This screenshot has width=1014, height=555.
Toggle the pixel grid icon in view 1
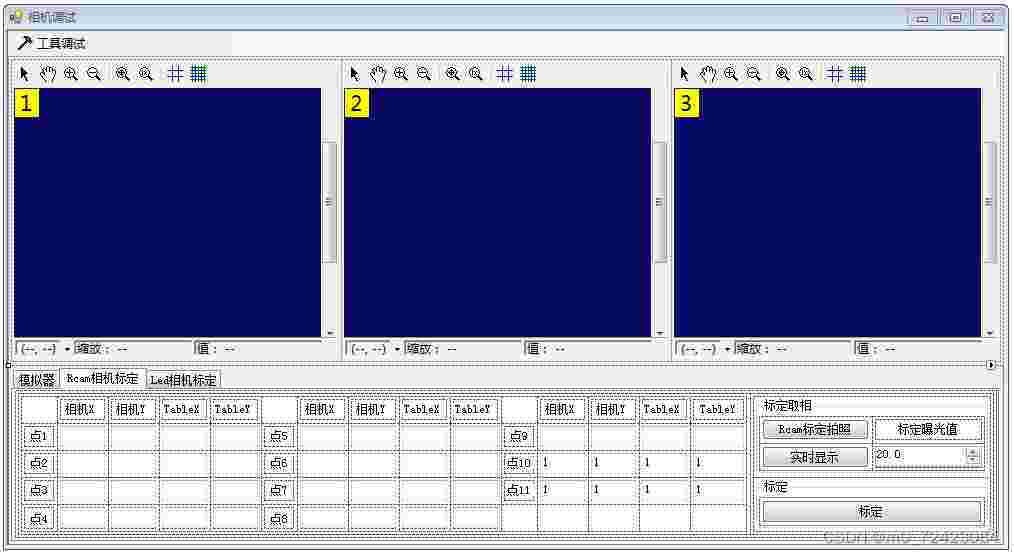point(175,74)
